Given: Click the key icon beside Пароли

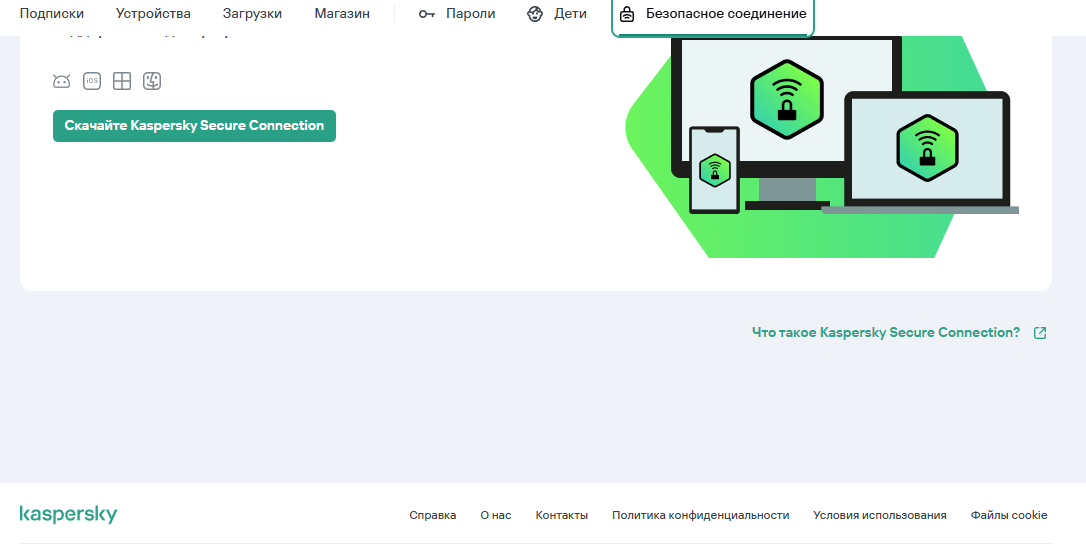Looking at the screenshot, I should 427,14.
